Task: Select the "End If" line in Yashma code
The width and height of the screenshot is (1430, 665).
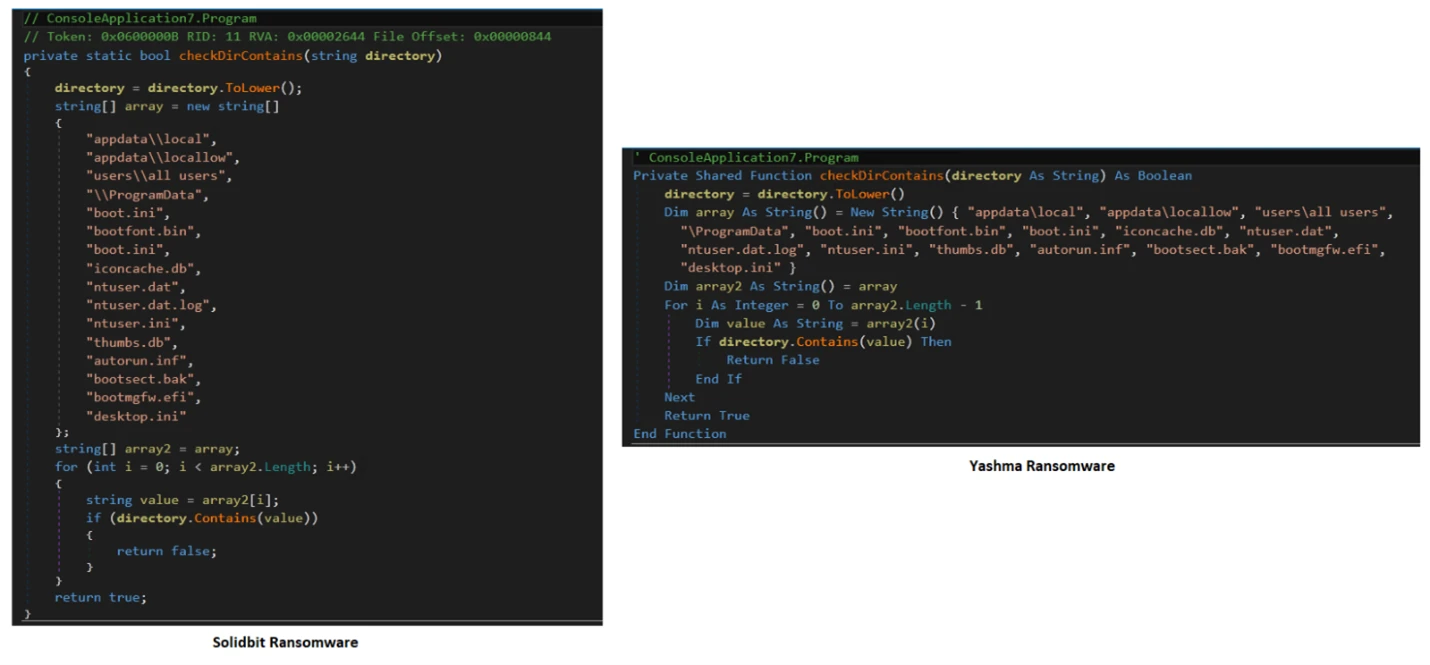Action: 718,379
